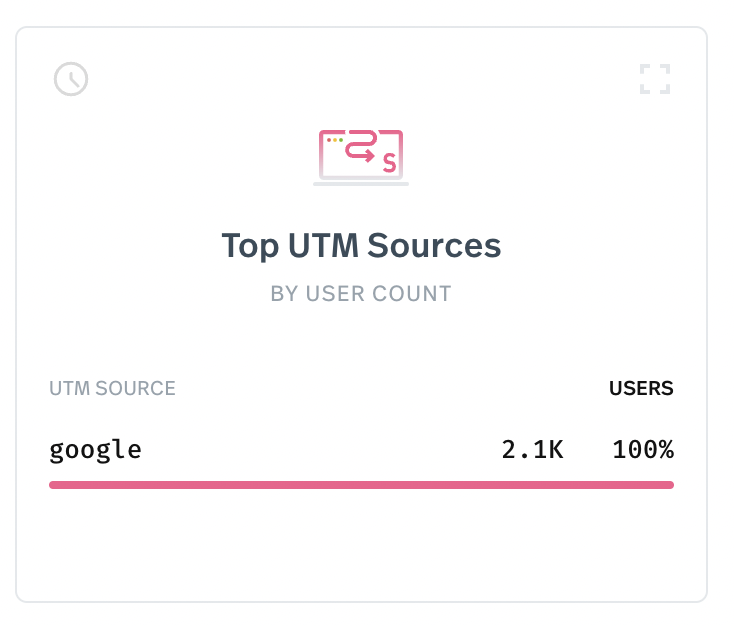Open the google source row
This screenshot has height=626, width=734.
tap(361, 450)
